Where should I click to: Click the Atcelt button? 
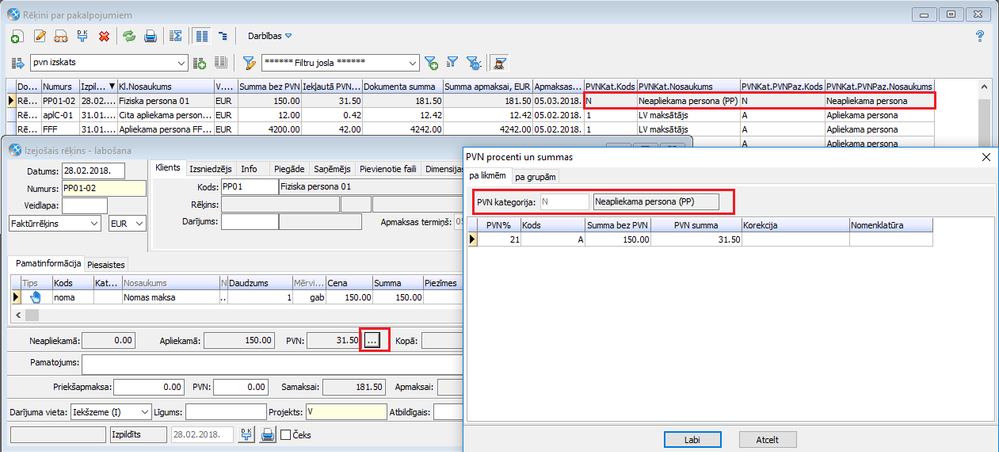[x=768, y=440]
